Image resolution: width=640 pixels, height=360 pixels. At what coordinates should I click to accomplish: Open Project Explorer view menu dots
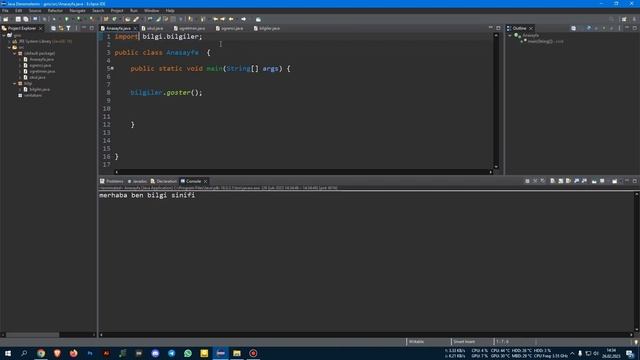(x=76, y=28)
